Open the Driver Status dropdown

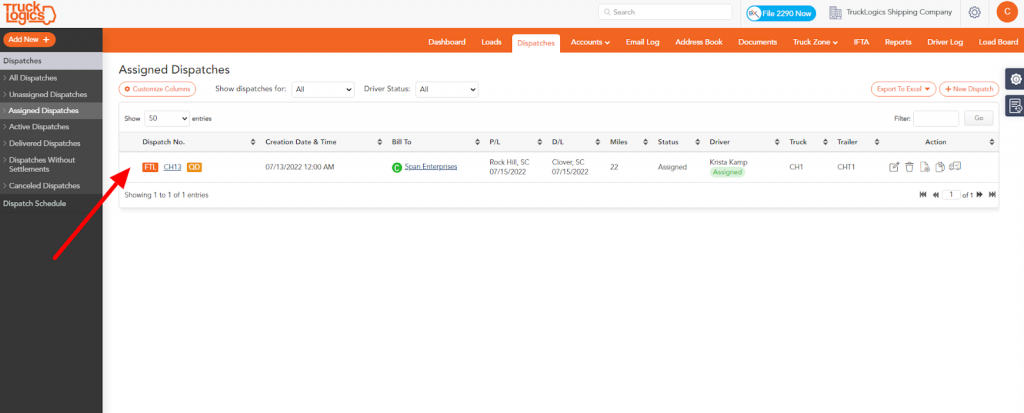click(x=447, y=90)
